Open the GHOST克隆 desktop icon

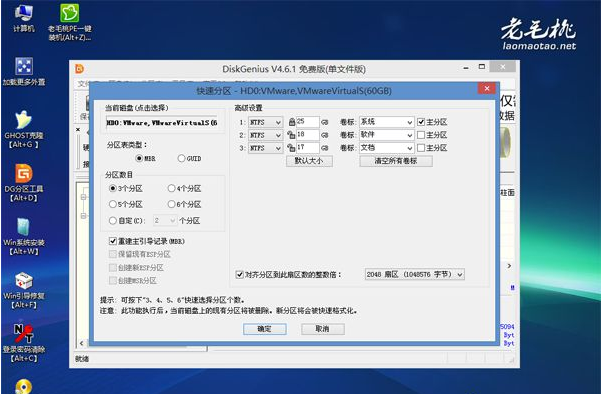[24, 129]
